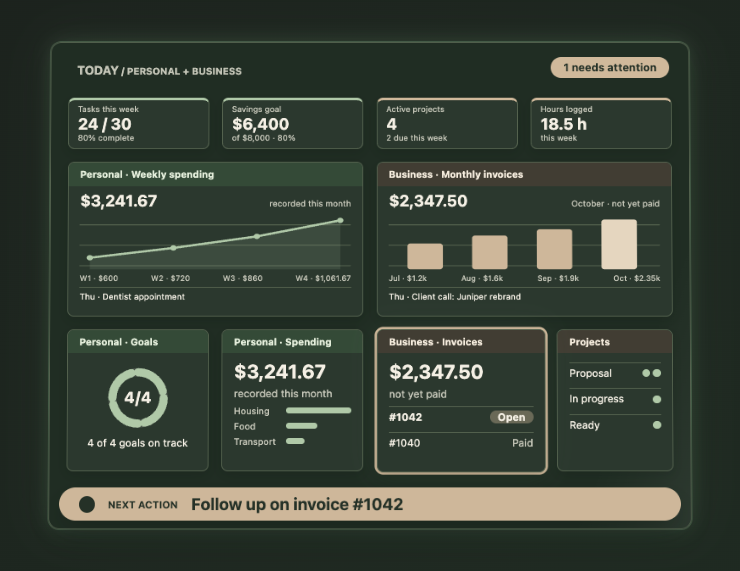Click the status dot next to 'In progress'
The image size is (740, 571).
656,399
